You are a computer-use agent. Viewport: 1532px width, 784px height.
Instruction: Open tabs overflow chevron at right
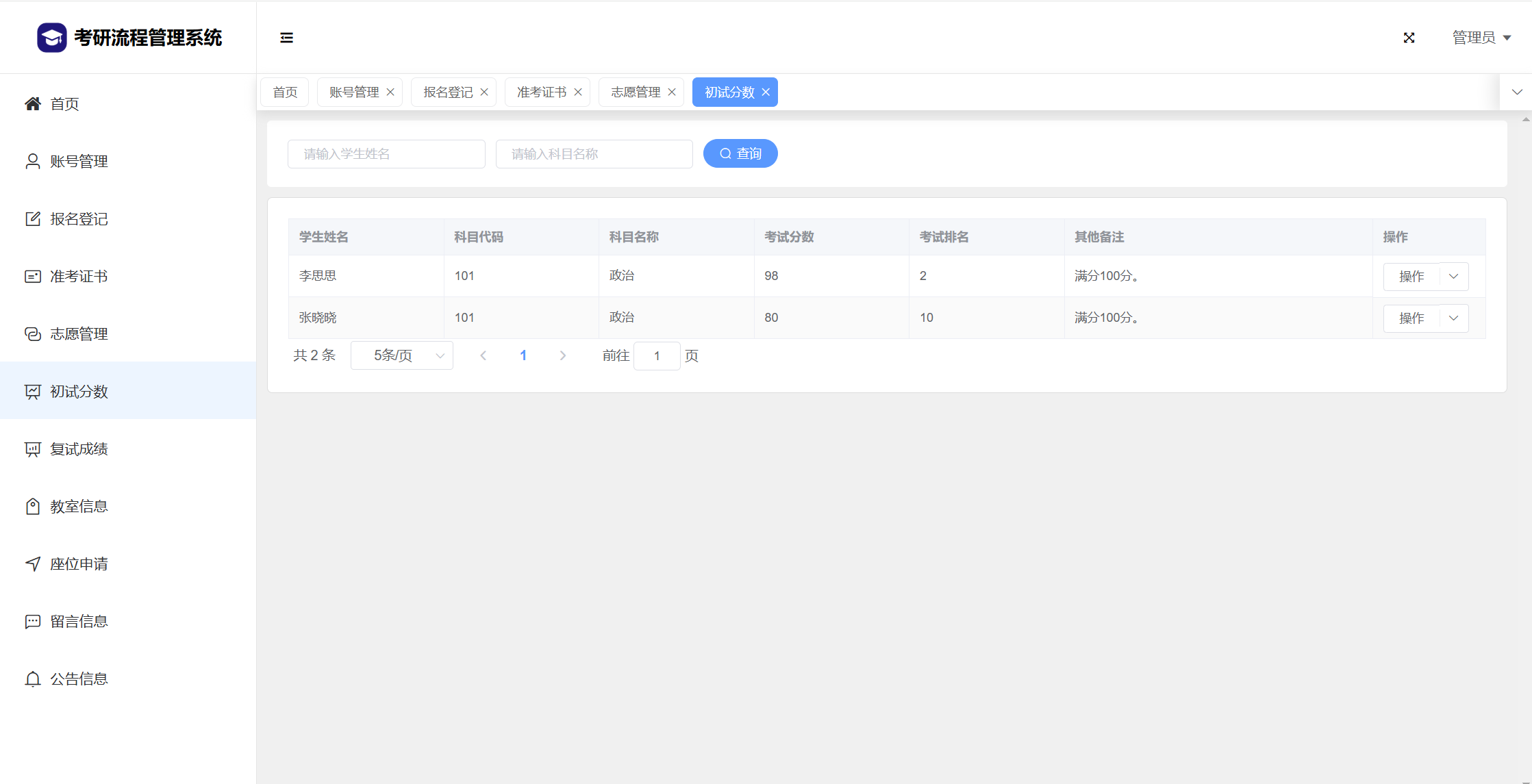tap(1517, 92)
